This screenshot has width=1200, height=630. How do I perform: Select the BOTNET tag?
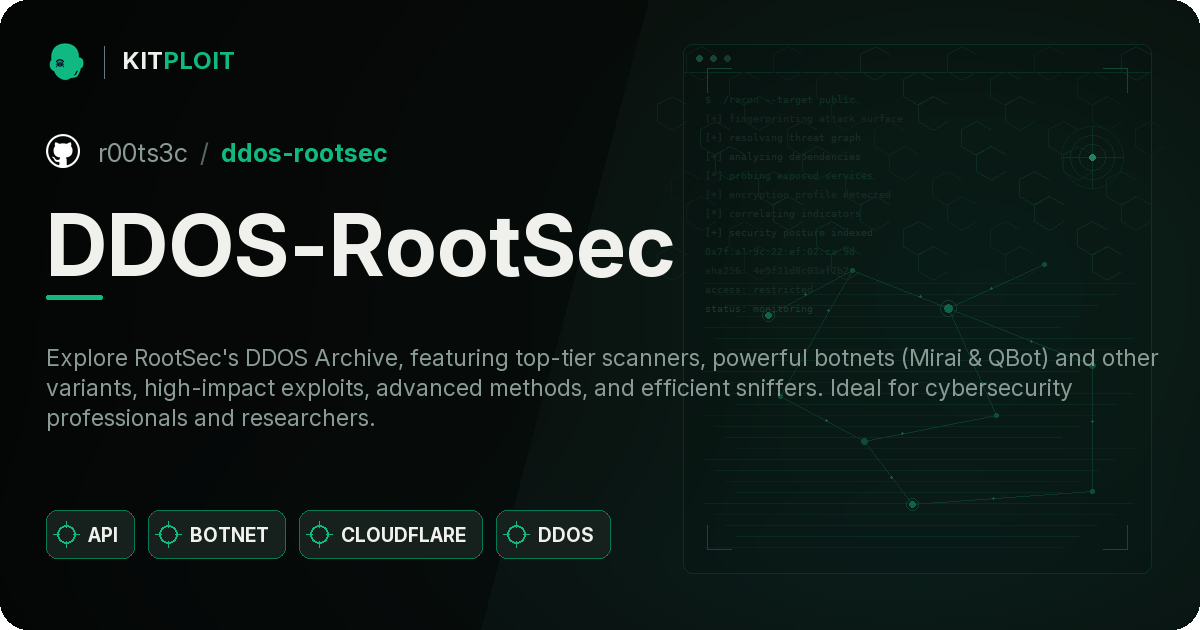pyautogui.click(x=217, y=534)
